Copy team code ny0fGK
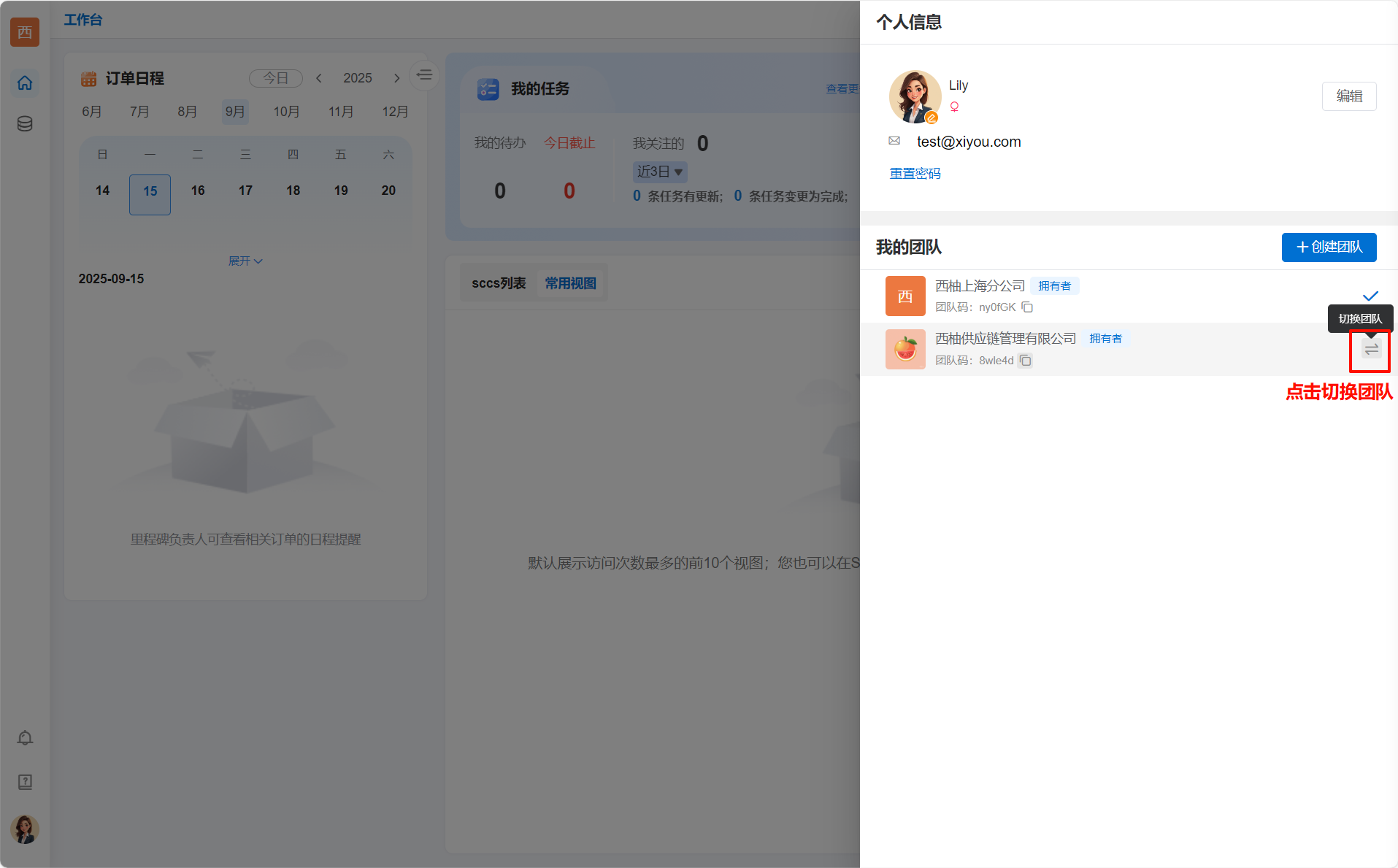Image resolution: width=1398 pixels, height=868 pixels. pyautogui.click(x=1027, y=307)
